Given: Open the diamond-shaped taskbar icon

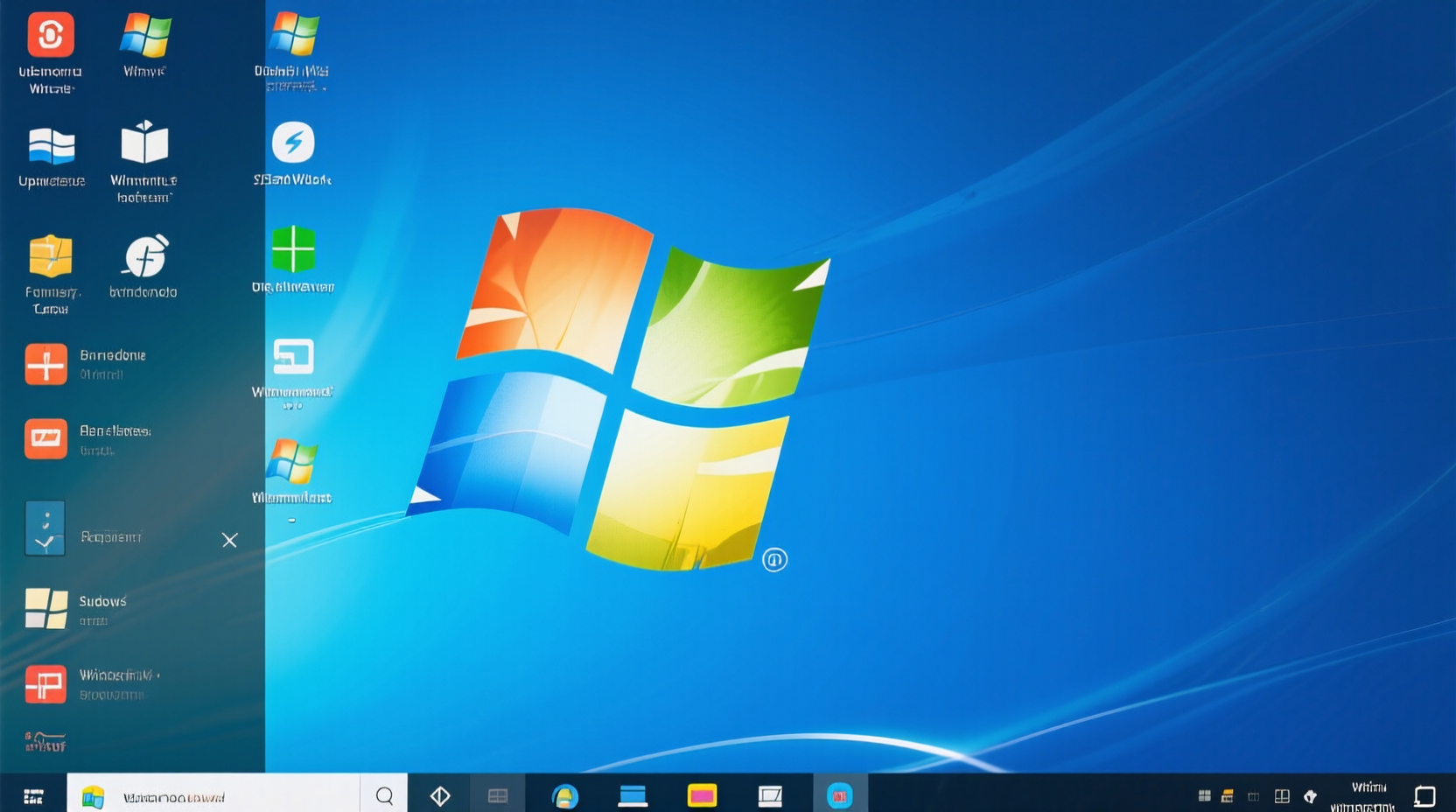Looking at the screenshot, I should click(440, 795).
